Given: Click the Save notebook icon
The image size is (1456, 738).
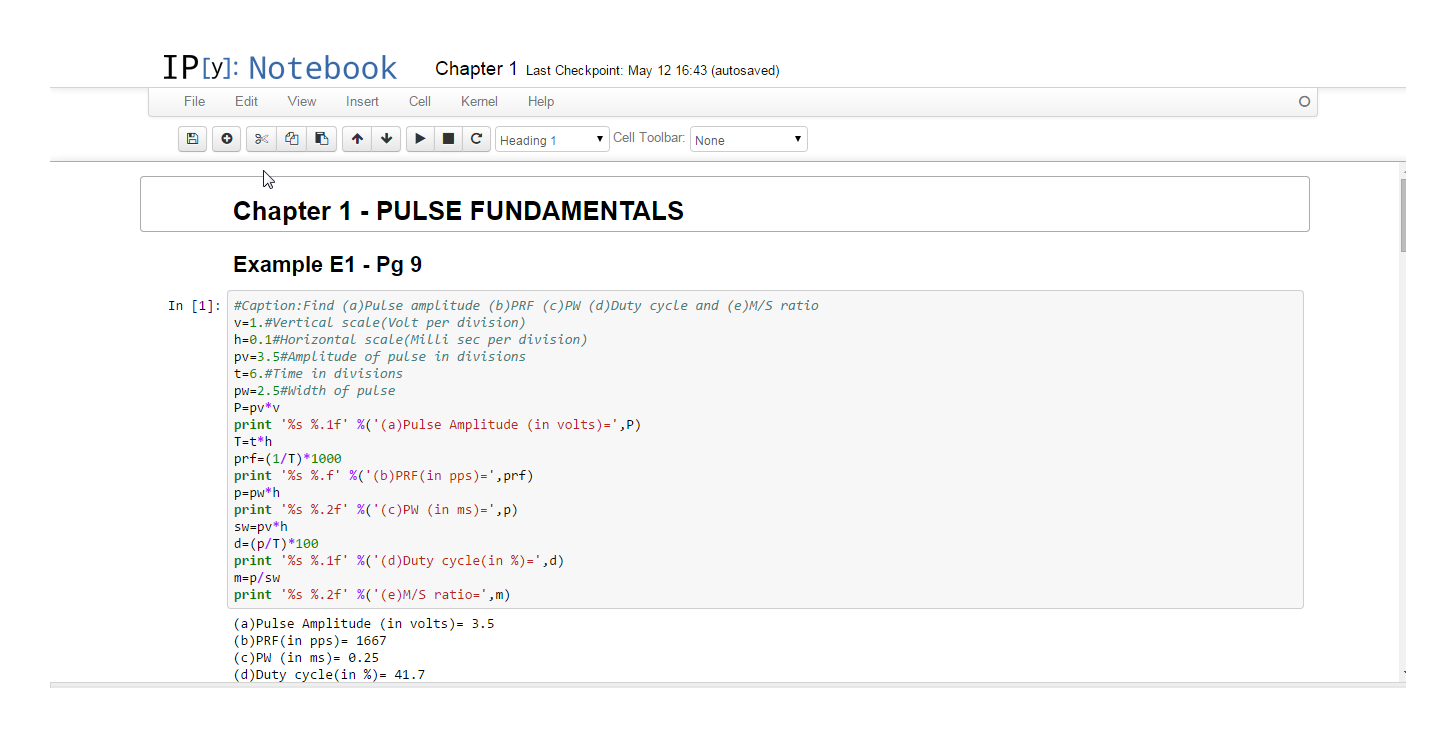Looking at the screenshot, I should point(193,139).
